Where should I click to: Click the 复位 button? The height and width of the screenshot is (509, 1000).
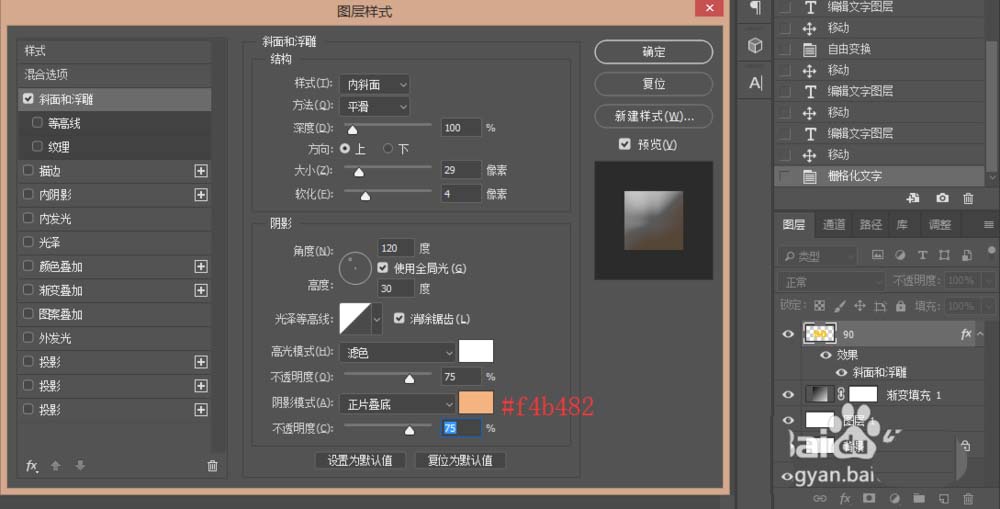coord(654,84)
